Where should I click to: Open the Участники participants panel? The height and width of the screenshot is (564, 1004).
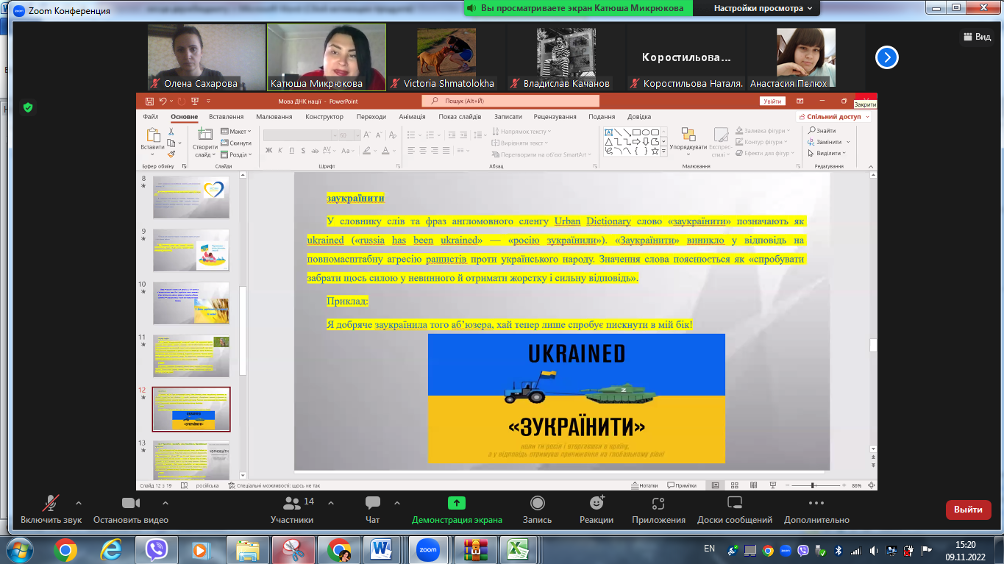click(x=292, y=508)
